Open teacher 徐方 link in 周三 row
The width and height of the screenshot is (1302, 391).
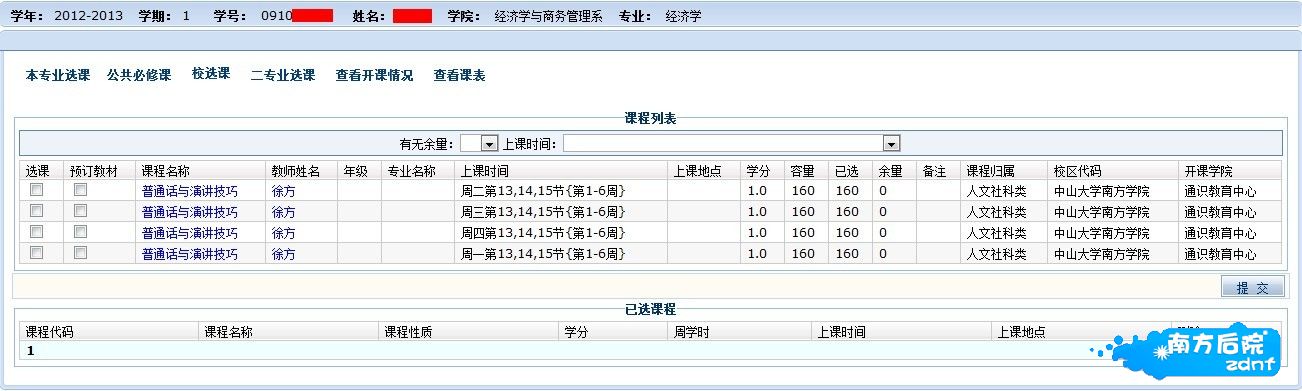[x=284, y=212]
